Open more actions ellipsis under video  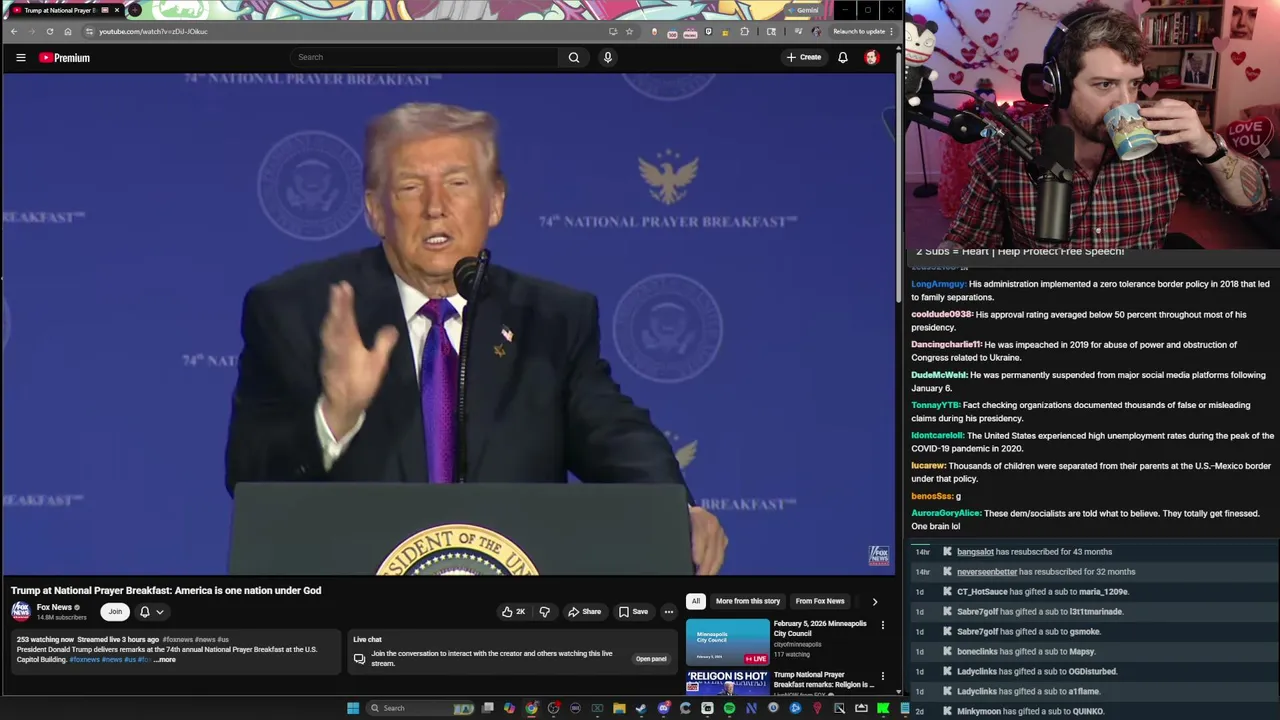(669, 612)
